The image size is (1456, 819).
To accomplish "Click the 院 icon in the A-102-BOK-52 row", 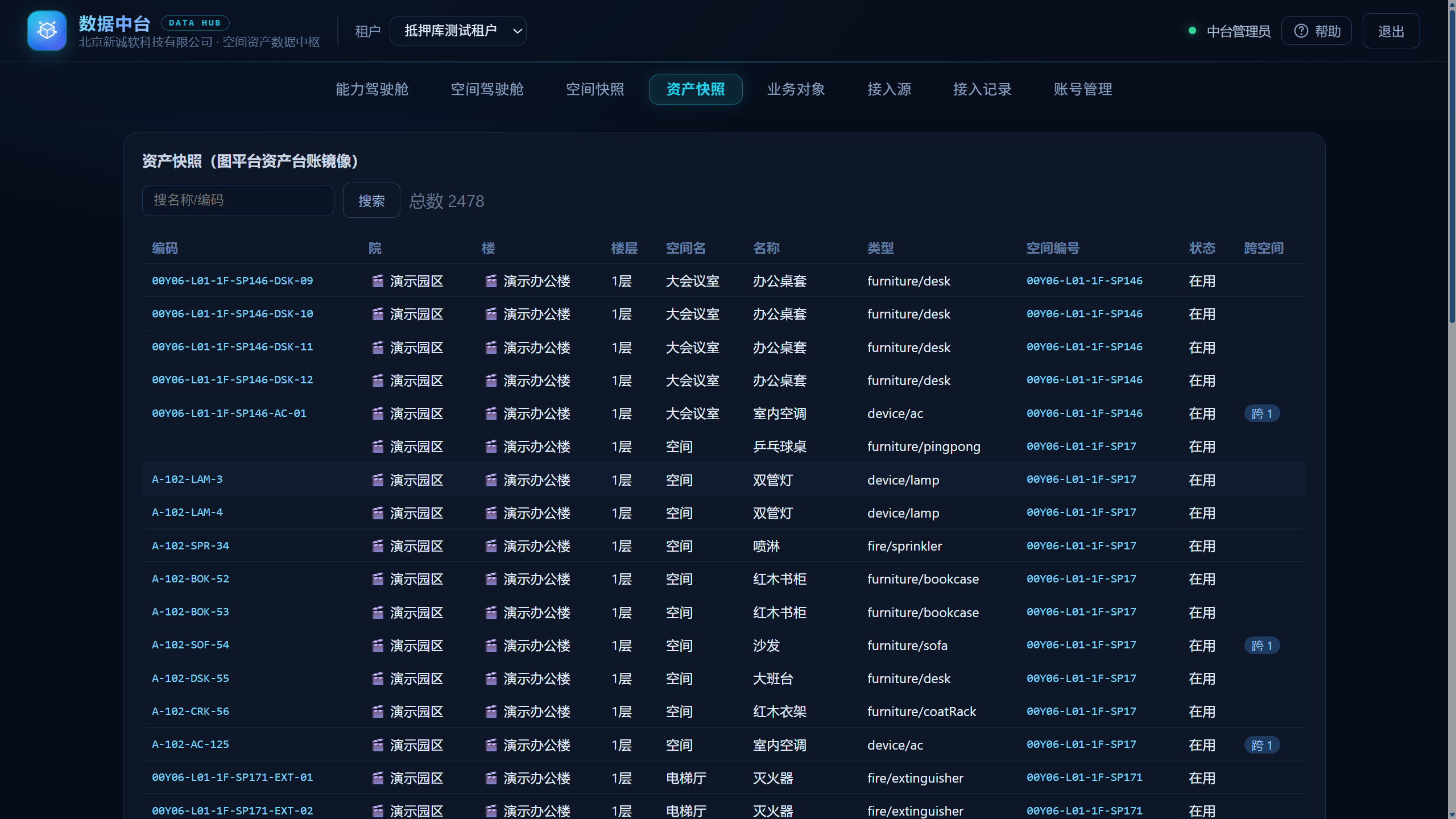I will click(x=378, y=579).
